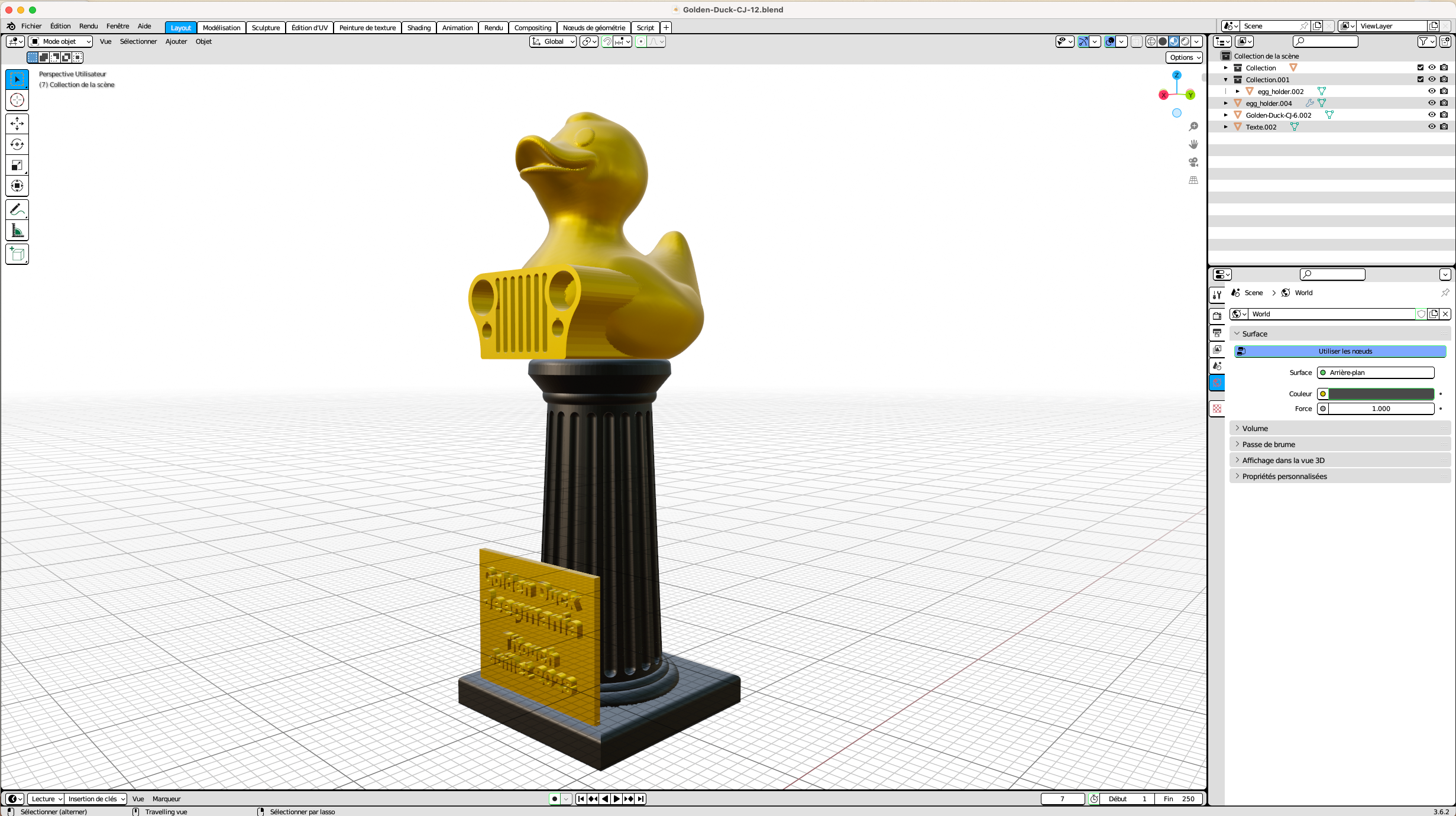Open the Render properties tab
The height and width of the screenshot is (816, 1456).
[x=1217, y=316]
